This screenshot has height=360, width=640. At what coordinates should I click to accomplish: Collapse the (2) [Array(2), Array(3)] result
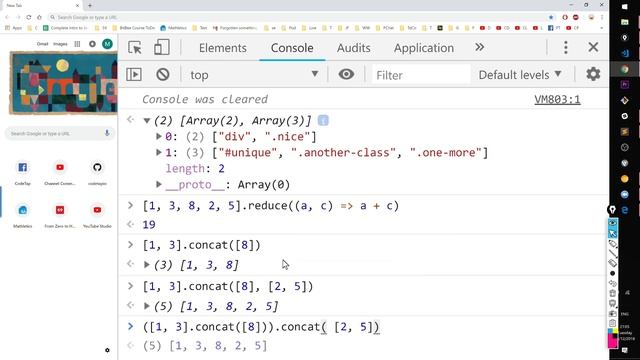click(x=147, y=121)
